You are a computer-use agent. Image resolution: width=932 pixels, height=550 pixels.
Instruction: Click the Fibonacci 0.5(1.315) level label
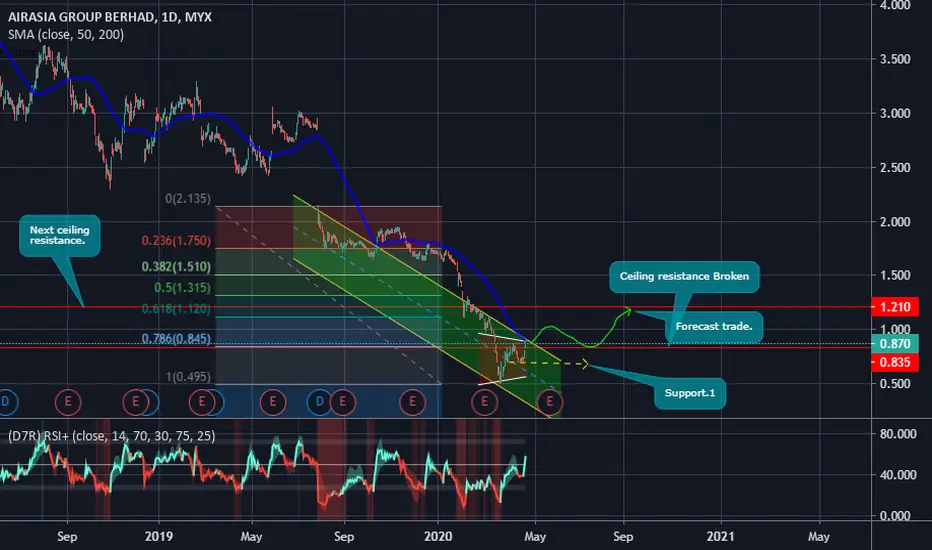pyautogui.click(x=182, y=288)
